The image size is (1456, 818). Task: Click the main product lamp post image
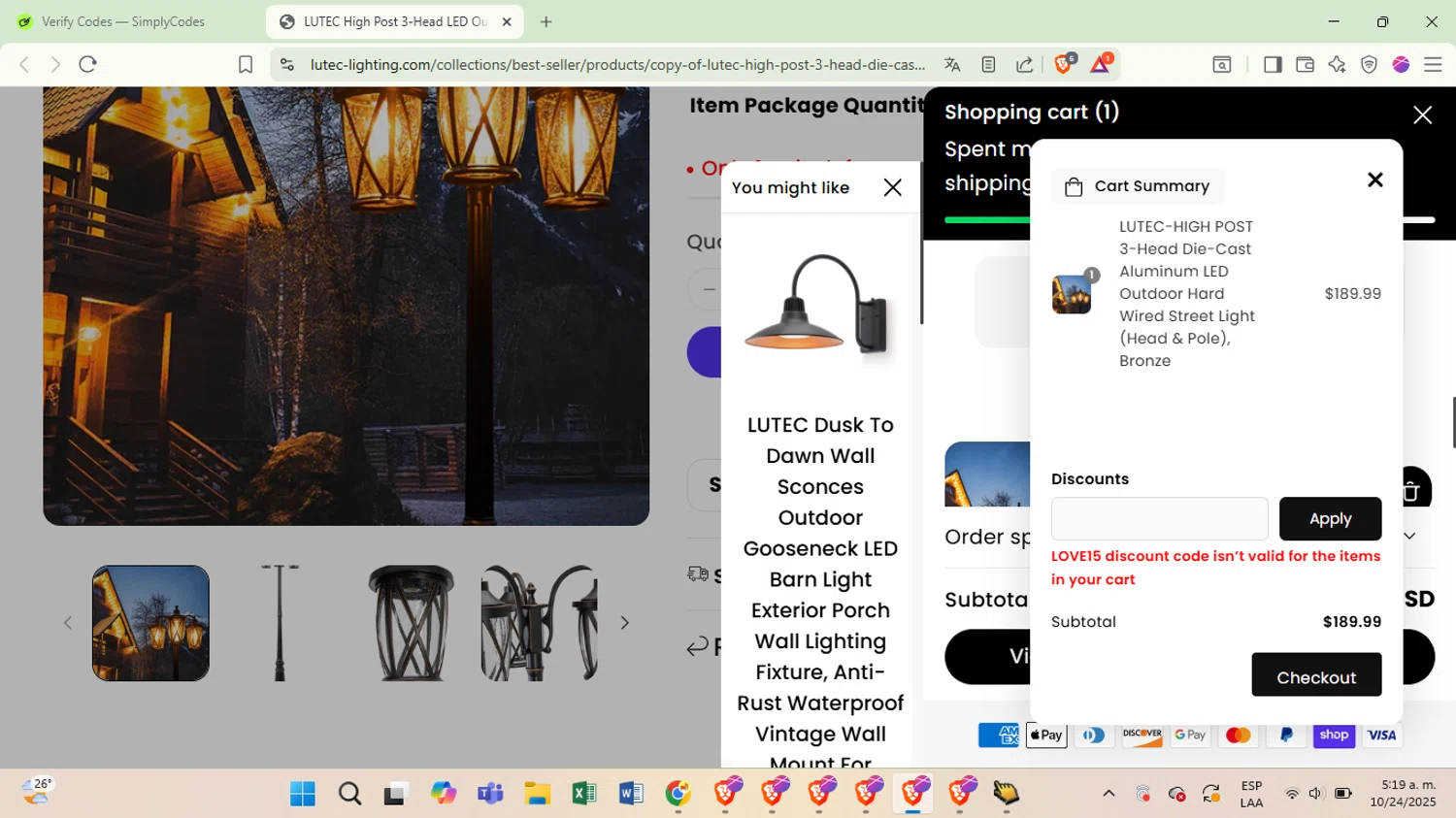(x=346, y=306)
